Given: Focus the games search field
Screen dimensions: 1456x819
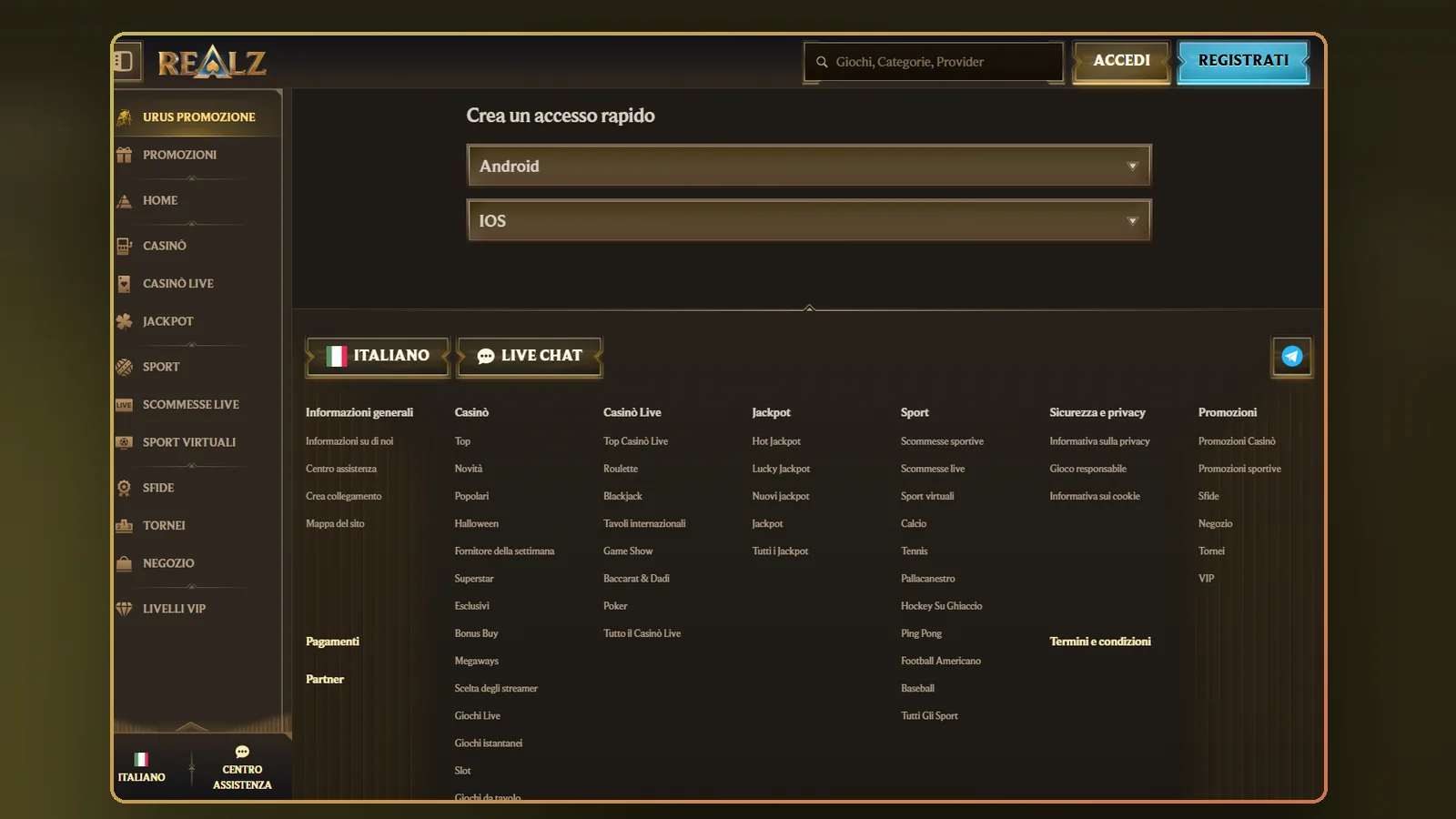Looking at the screenshot, I should (934, 62).
